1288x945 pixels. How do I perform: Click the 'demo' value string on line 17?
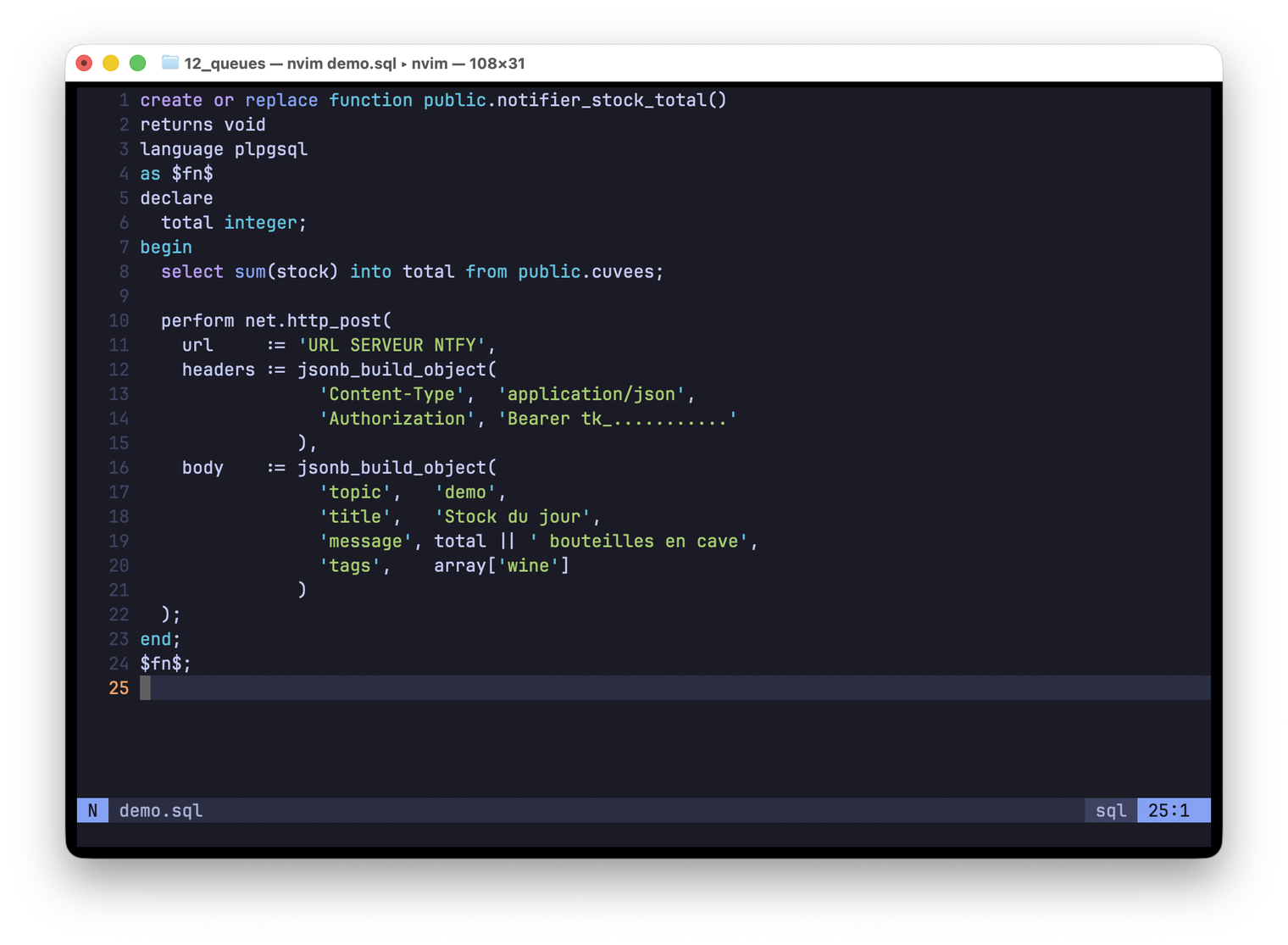[x=465, y=493]
